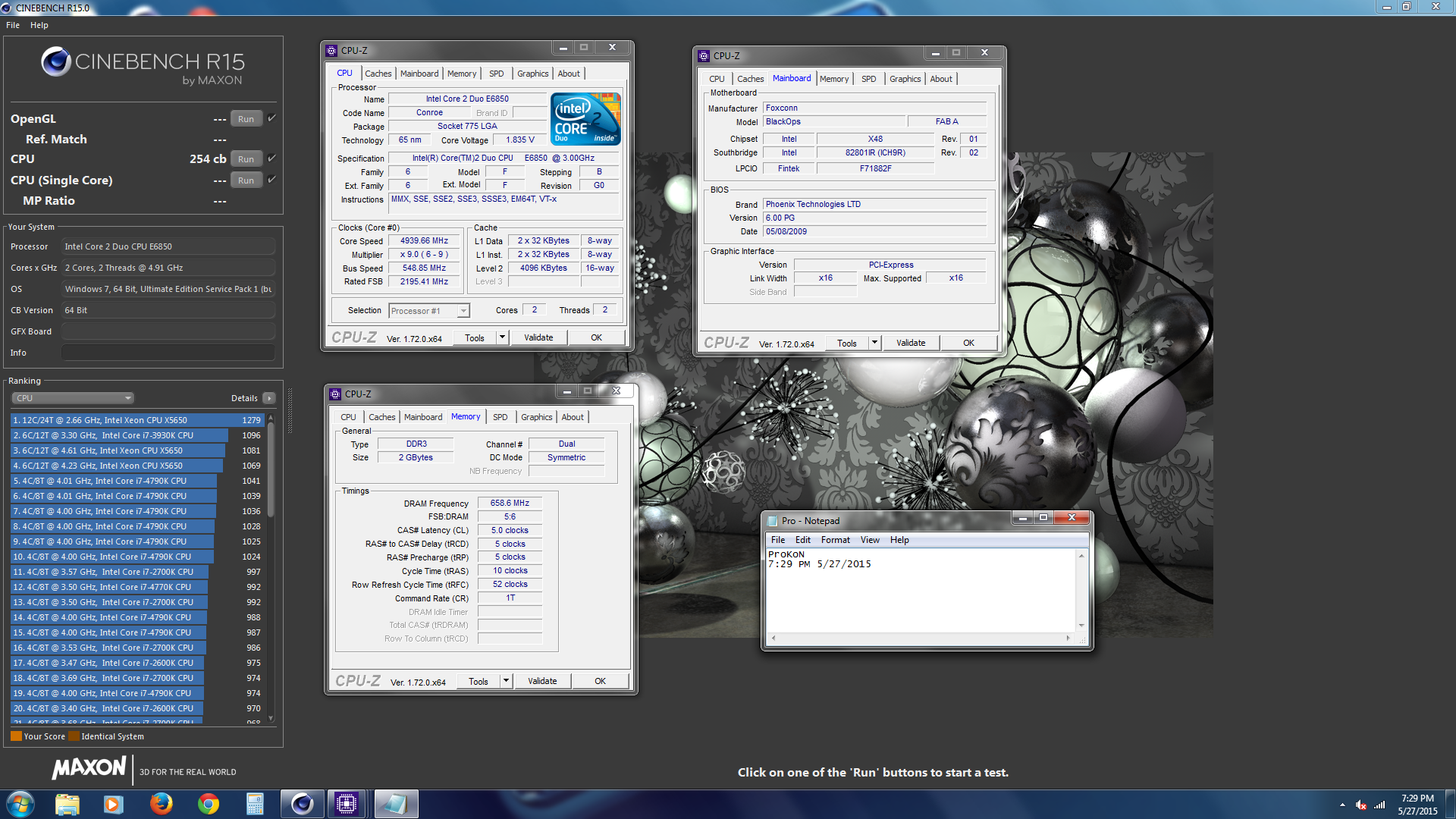Screen dimensions: 1456x819
Task: Click the Identical System legend swatch
Action: (x=74, y=736)
